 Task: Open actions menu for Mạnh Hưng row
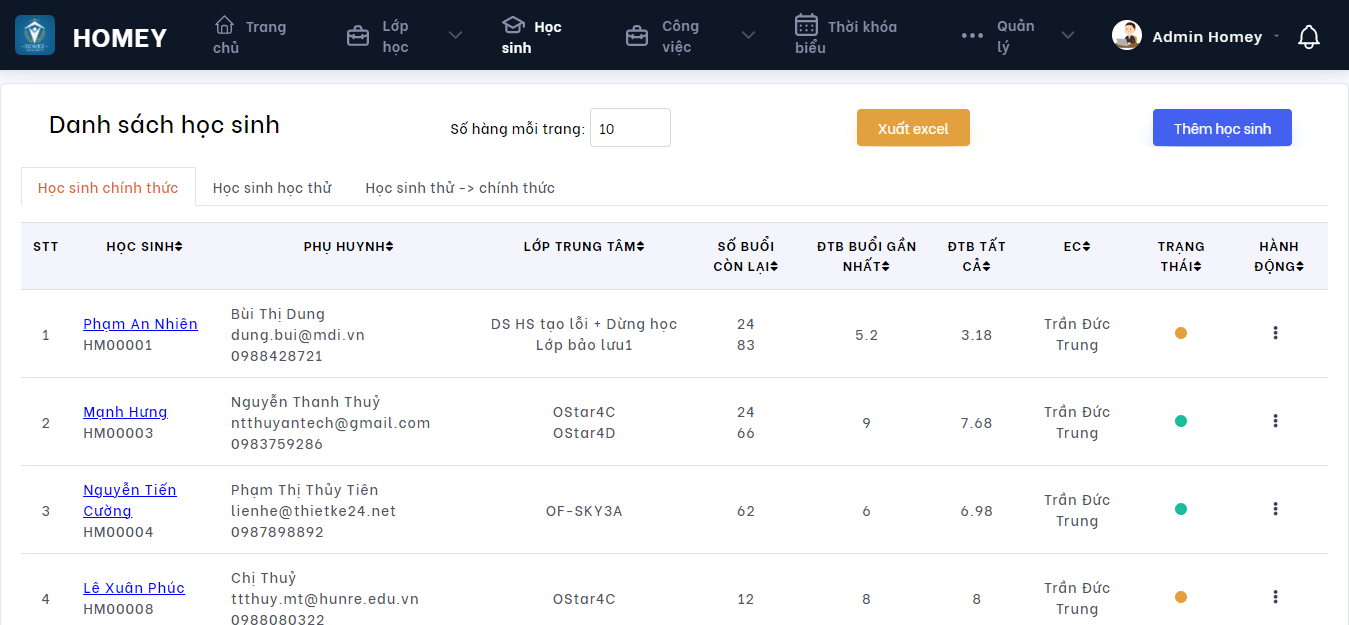pos(1275,421)
